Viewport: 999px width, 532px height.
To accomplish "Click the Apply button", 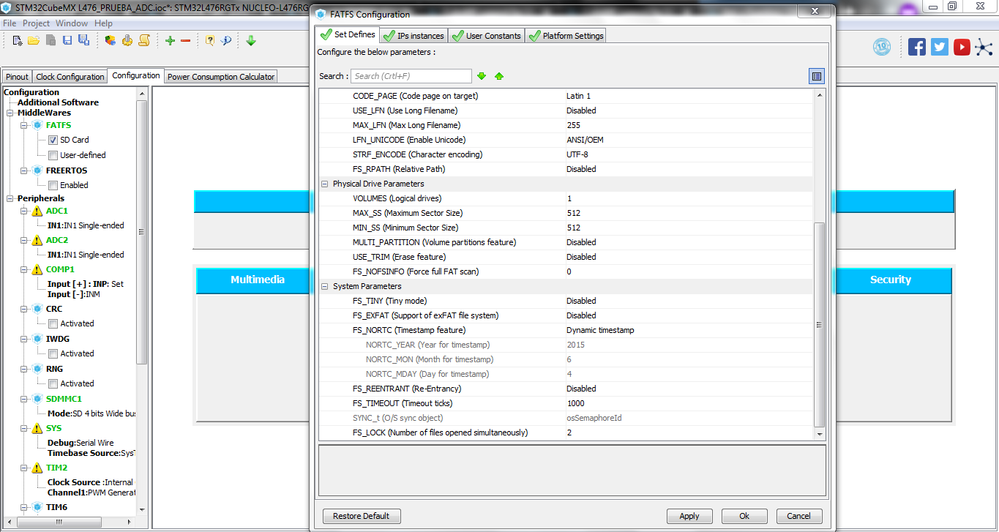I will tap(689, 516).
